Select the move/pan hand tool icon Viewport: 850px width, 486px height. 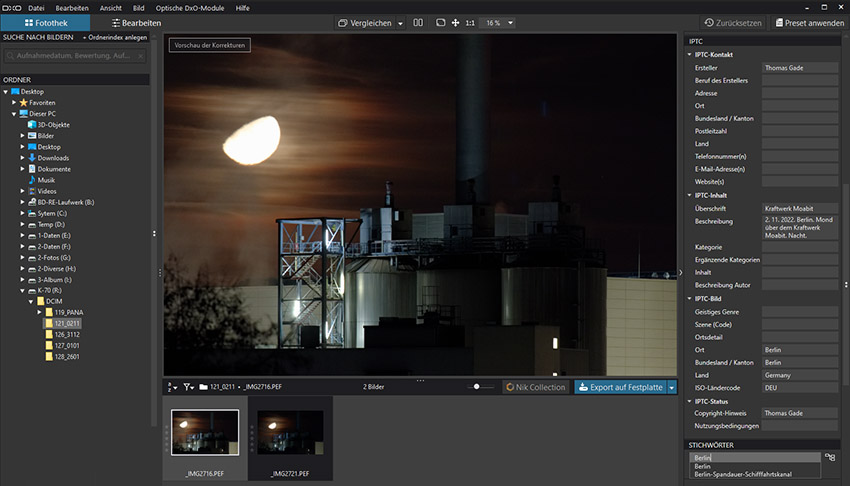[456, 22]
